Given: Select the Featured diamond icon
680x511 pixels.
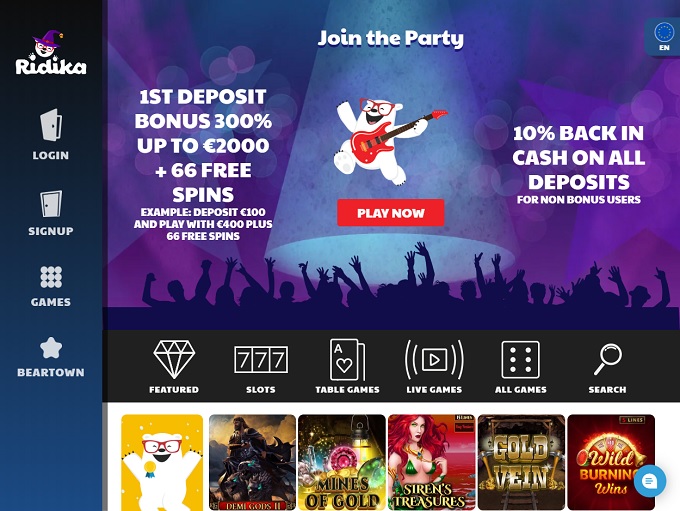Looking at the screenshot, I should tap(174, 359).
